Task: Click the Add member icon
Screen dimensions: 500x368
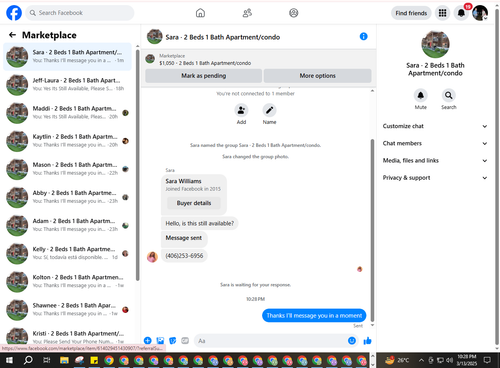Action: click(241, 110)
